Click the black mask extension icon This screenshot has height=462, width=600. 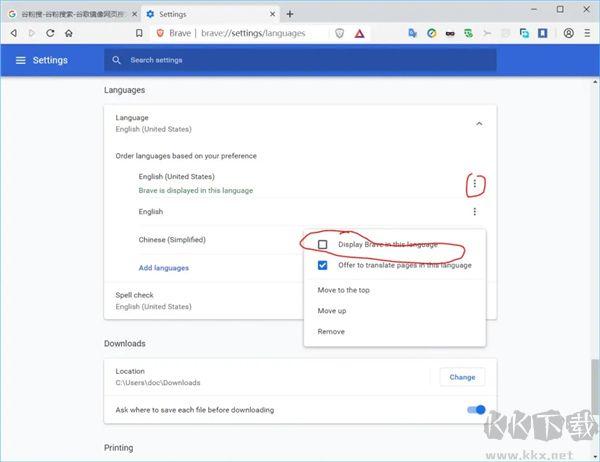(x=450, y=34)
